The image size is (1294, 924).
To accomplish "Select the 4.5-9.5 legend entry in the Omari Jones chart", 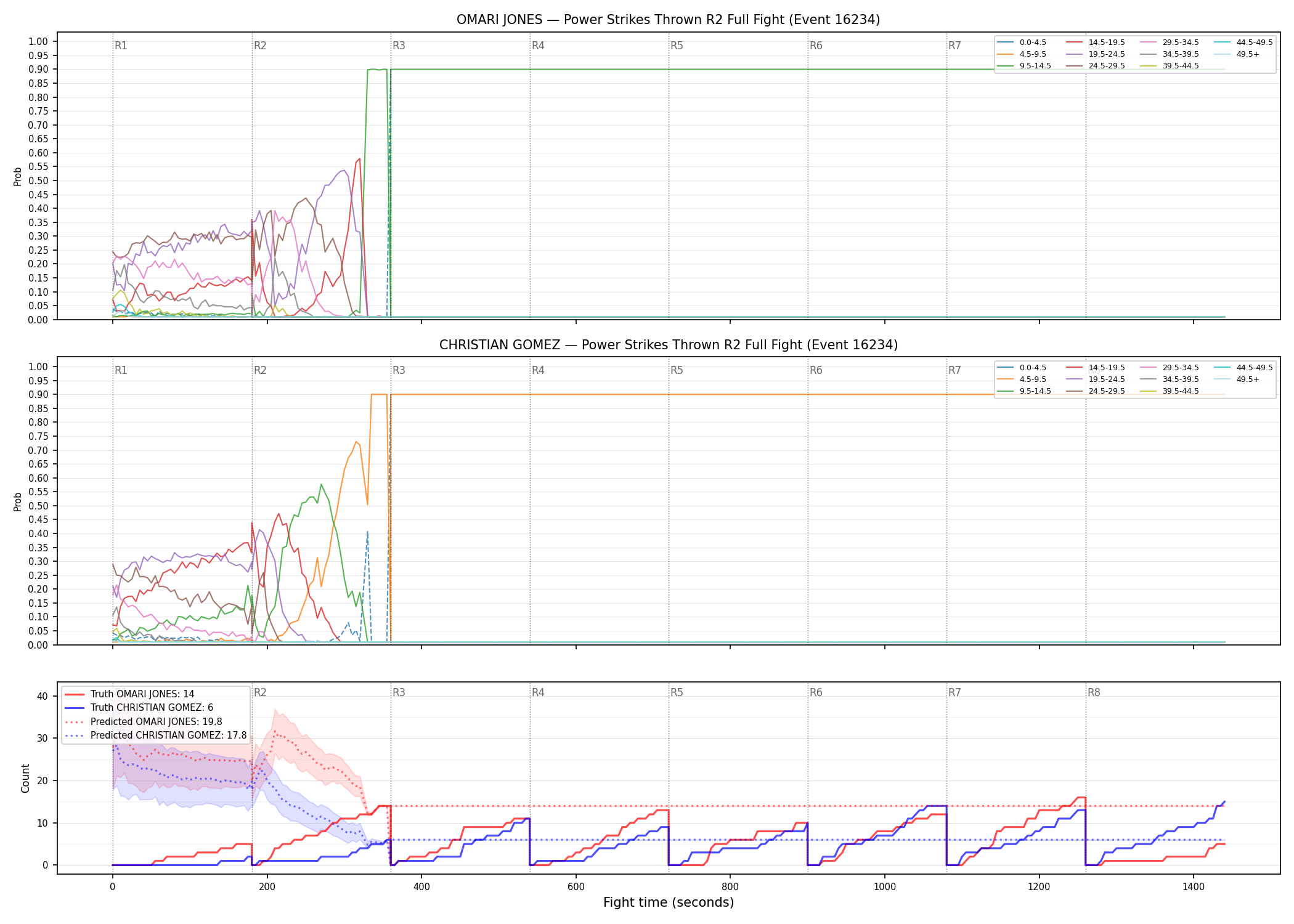I will pyautogui.click(x=1022, y=54).
